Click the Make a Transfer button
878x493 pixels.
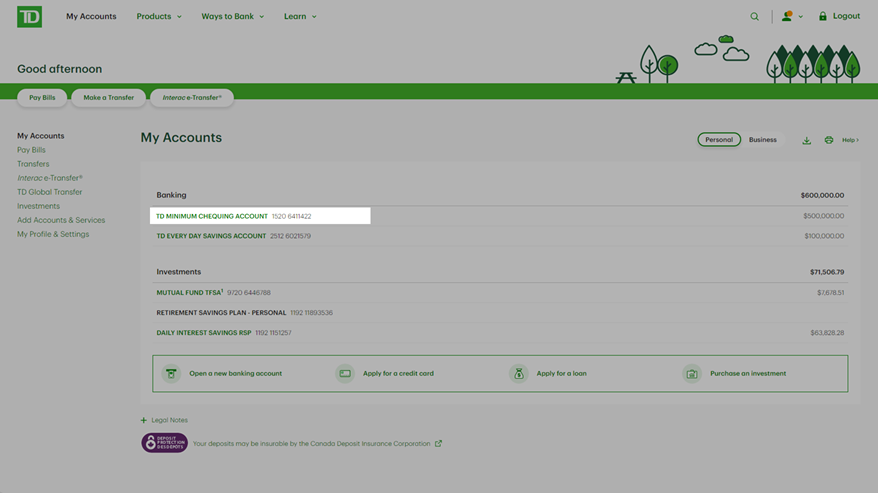[108, 98]
